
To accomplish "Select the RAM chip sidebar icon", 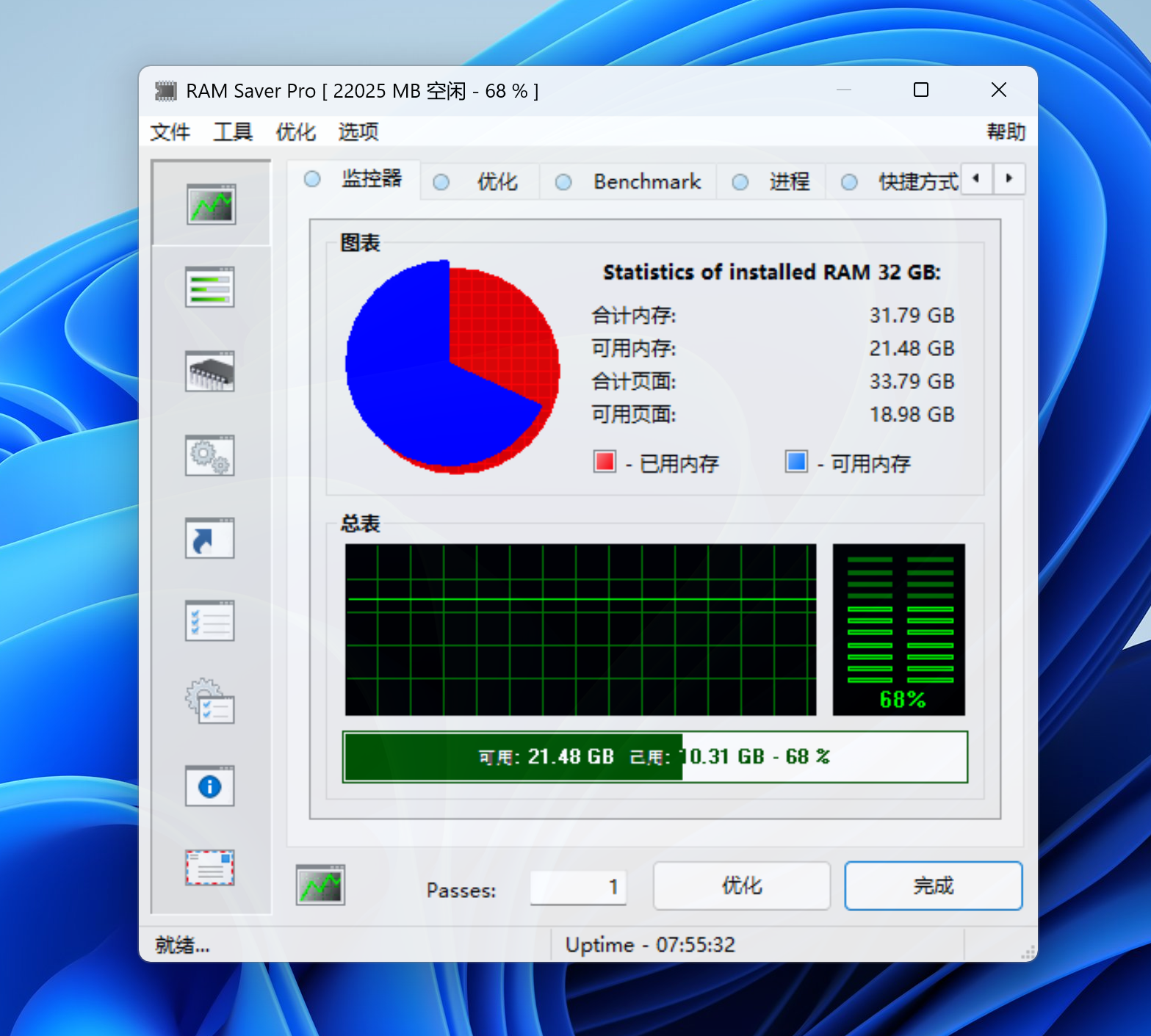I will [210, 371].
